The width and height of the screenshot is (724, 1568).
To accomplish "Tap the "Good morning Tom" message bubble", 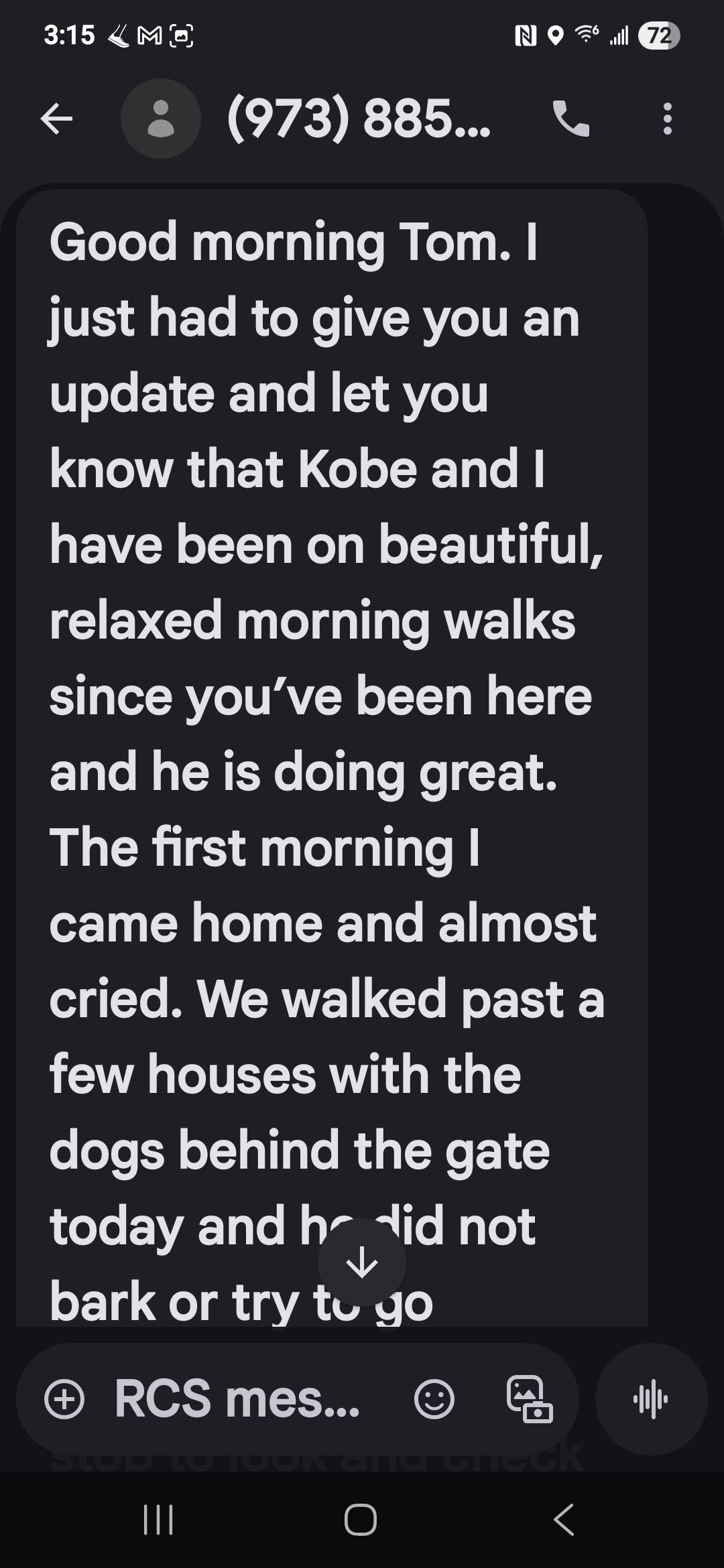I will pyautogui.click(x=331, y=737).
